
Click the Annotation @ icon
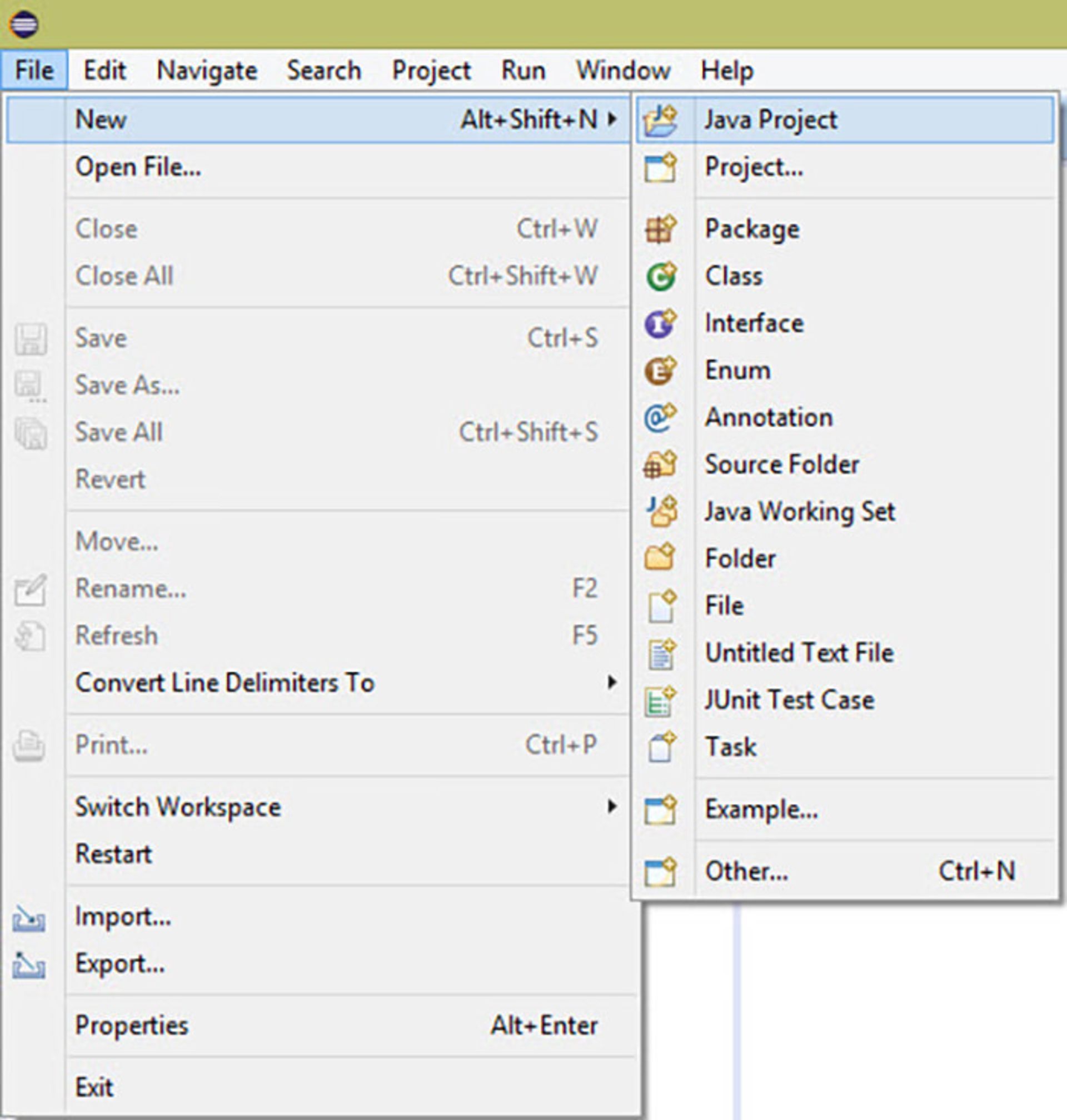660,418
